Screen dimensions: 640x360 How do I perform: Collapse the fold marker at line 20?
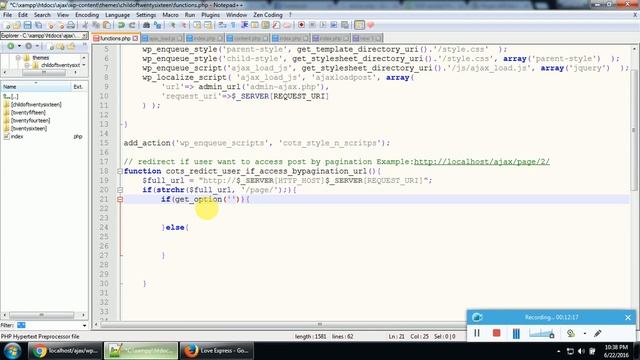[x=120, y=190]
